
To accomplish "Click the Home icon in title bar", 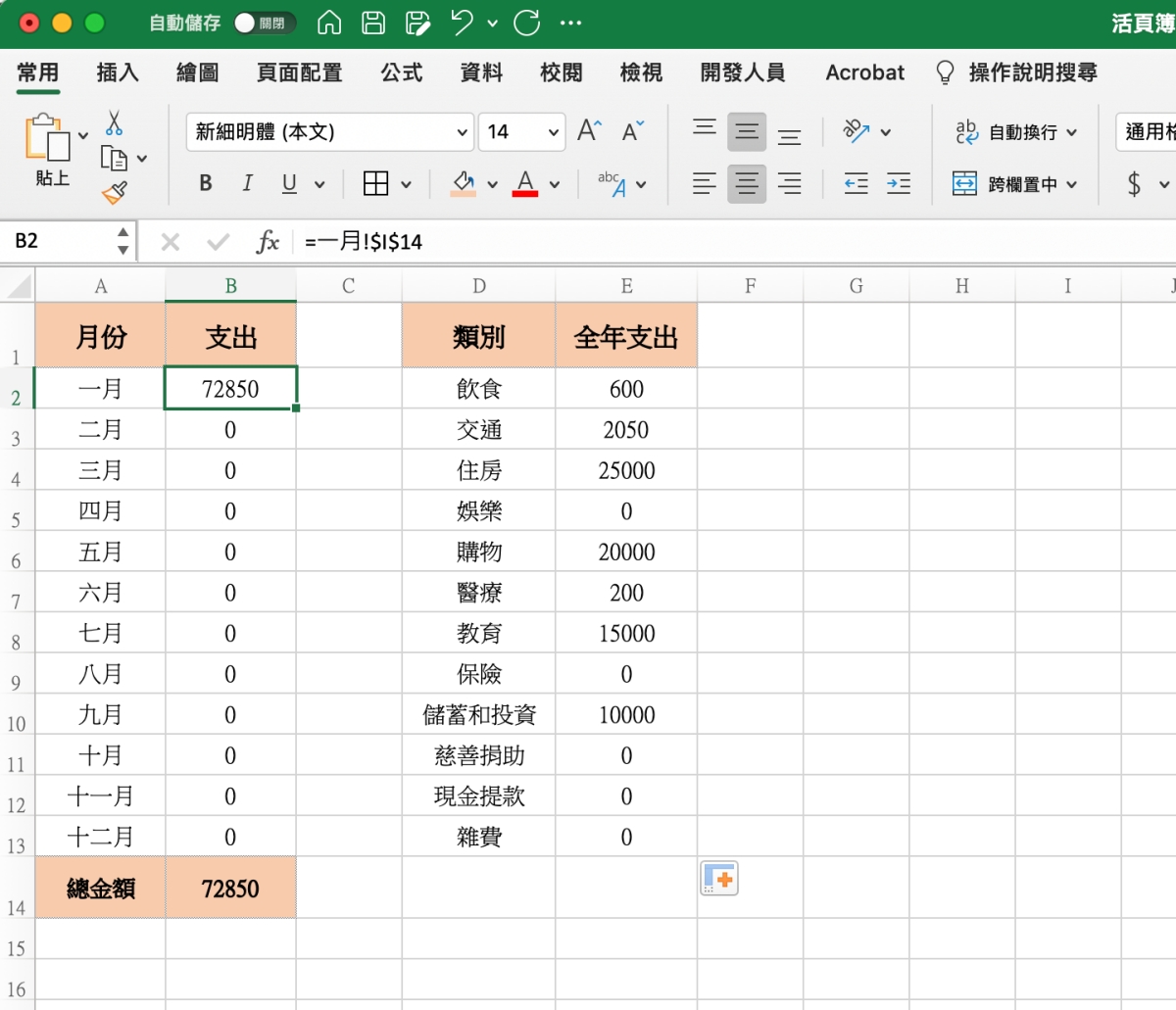I will (329, 23).
